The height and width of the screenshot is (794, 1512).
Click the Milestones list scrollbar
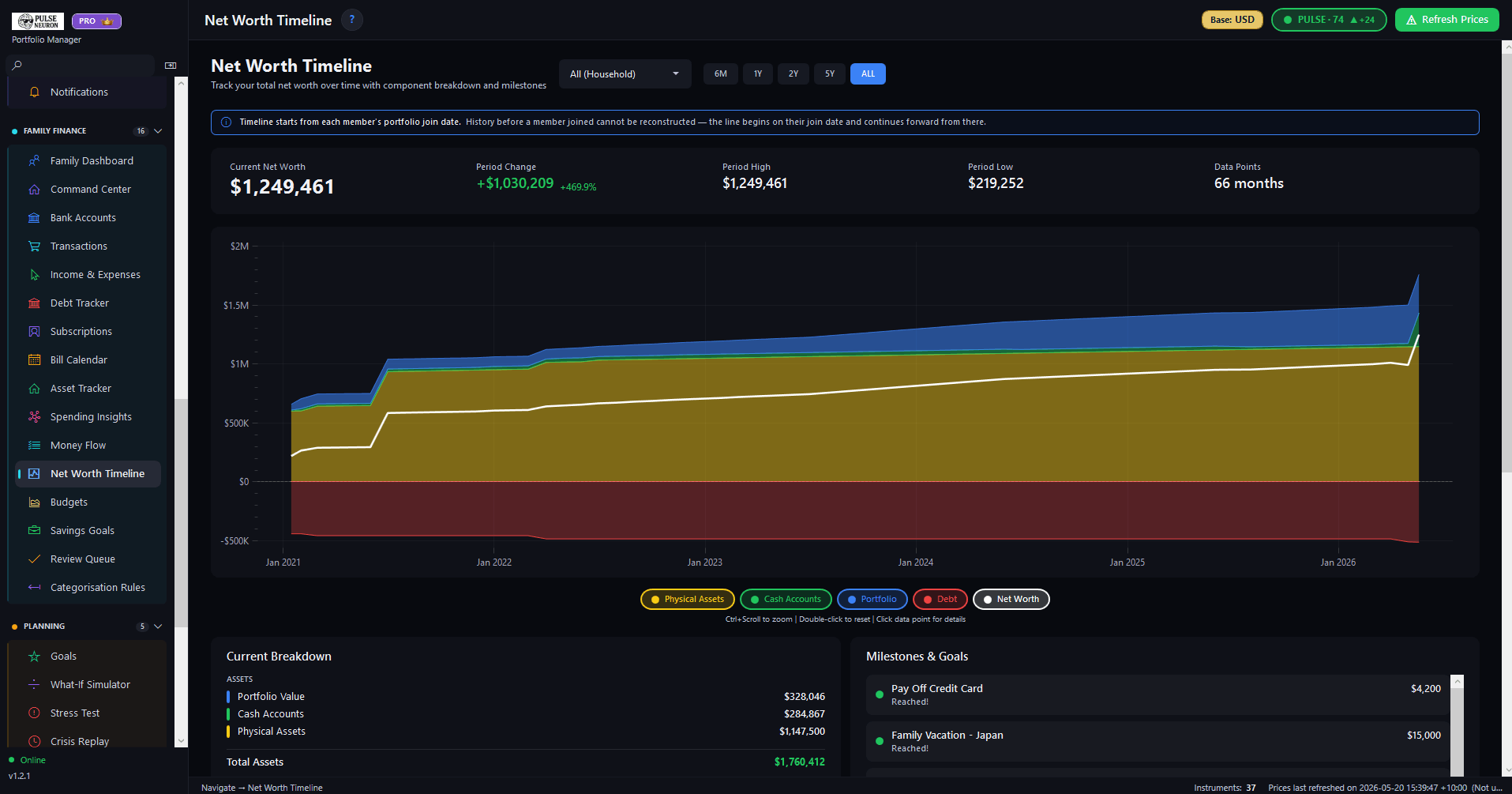pyautogui.click(x=1458, y=731)
